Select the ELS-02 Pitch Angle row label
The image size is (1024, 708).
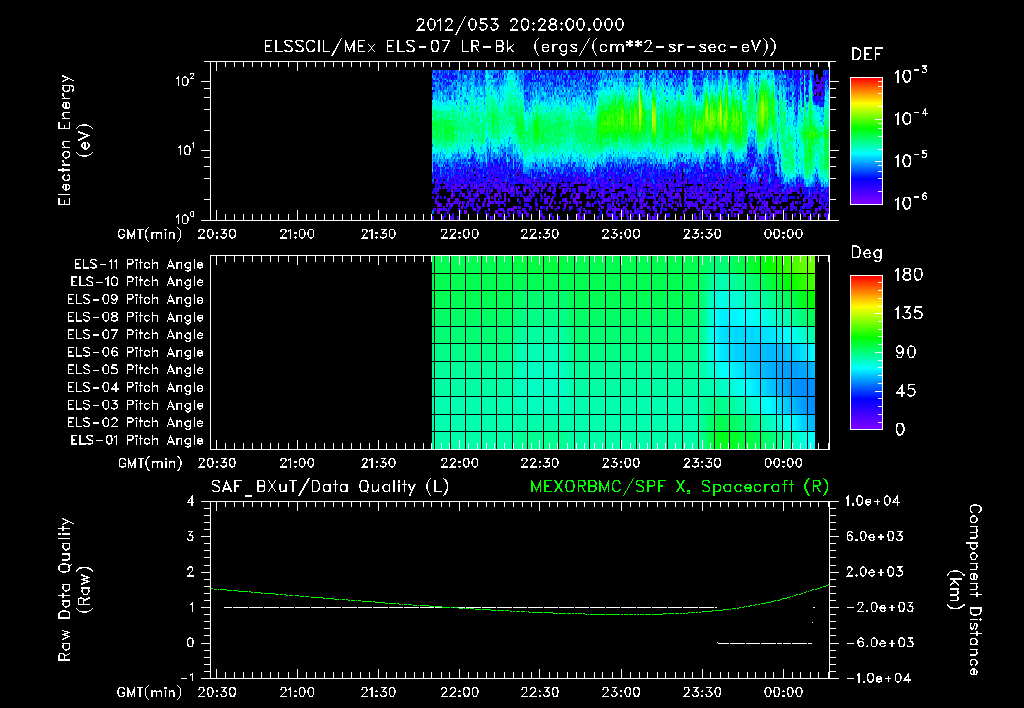coord(136,423)
